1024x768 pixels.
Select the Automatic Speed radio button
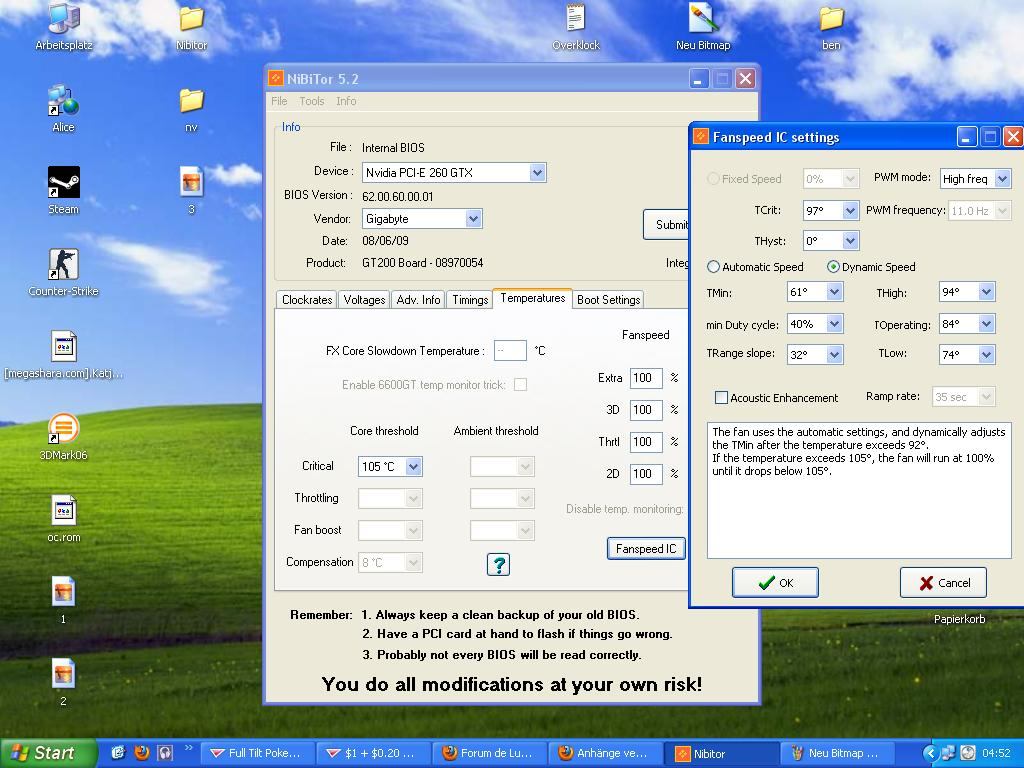click(713, 266)
